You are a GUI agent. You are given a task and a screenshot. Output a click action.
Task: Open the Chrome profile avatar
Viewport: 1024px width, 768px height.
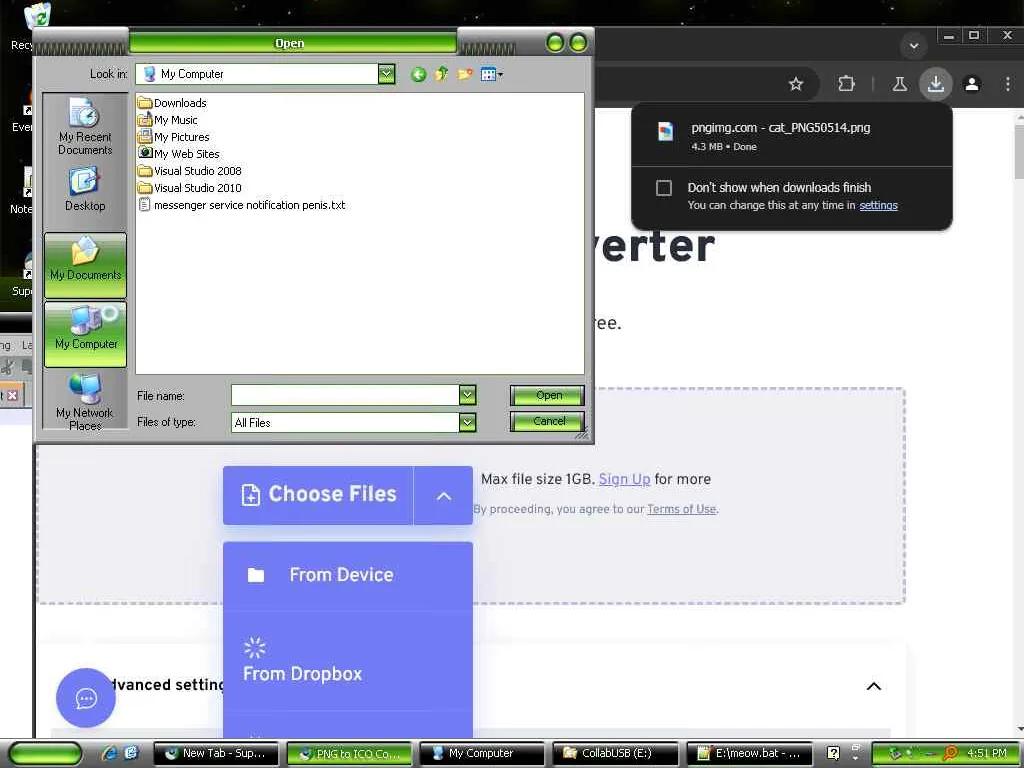point(972,84)
